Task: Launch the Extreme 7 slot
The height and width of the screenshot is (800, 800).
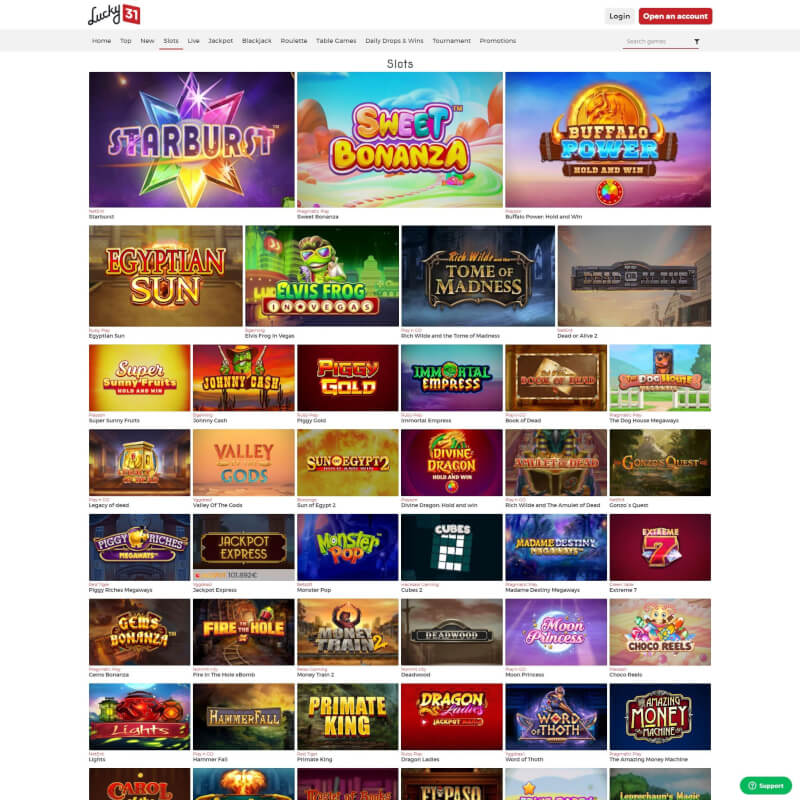Action: point(660,547)
